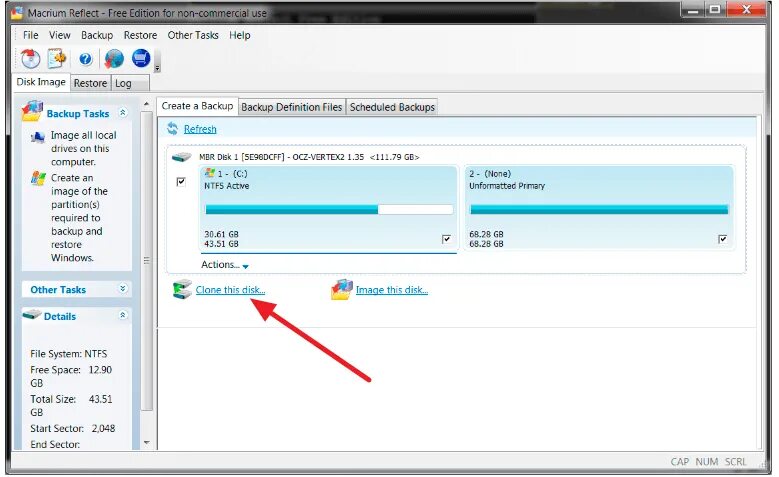Image resolution: width=779 pixels, height=477 pixels.
Task: Click the Image this disk... link
Action: [392, 290]
